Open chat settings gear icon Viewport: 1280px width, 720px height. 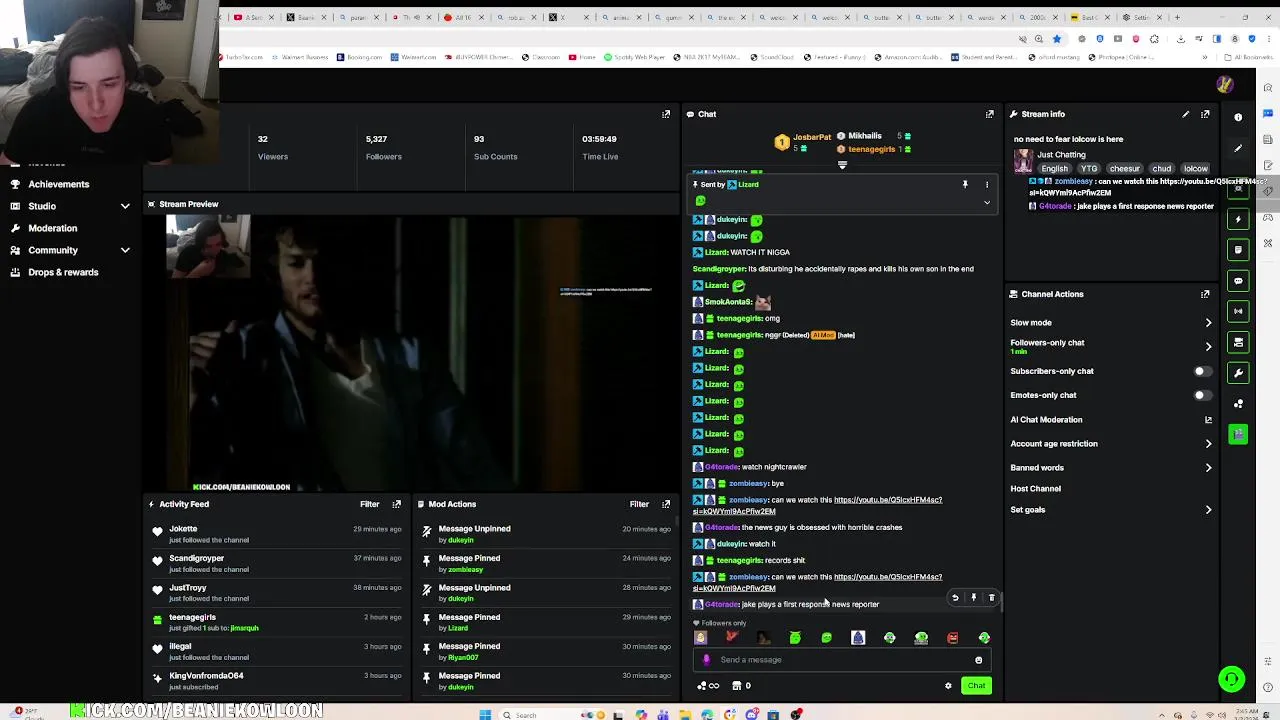[x=948, y=686]
